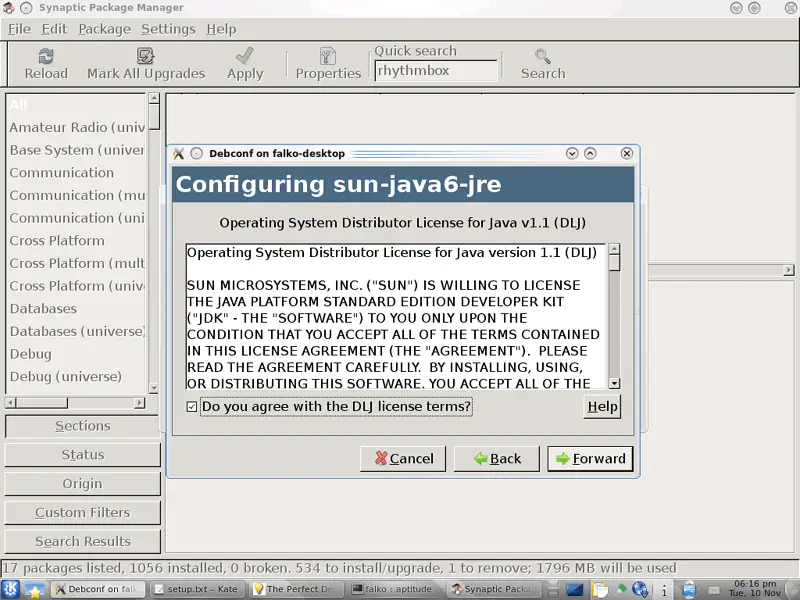Click the Synaptic title bar app icon

(9, 8)
